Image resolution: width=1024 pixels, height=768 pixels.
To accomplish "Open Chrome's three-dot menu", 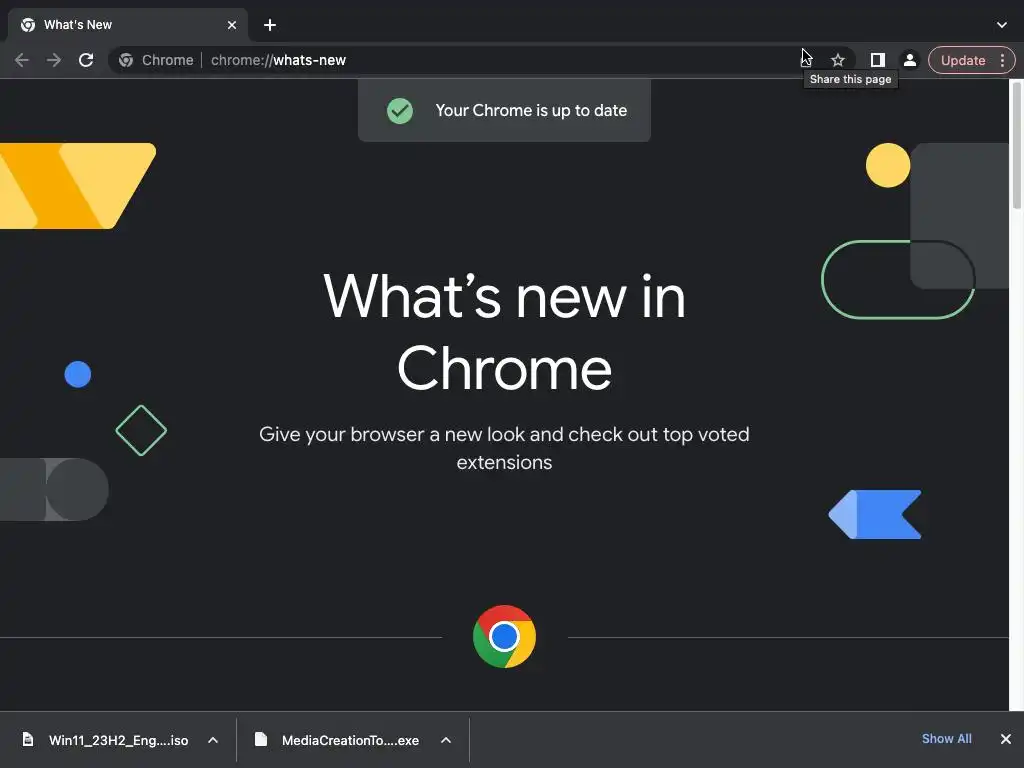I will coord(1002,60).
